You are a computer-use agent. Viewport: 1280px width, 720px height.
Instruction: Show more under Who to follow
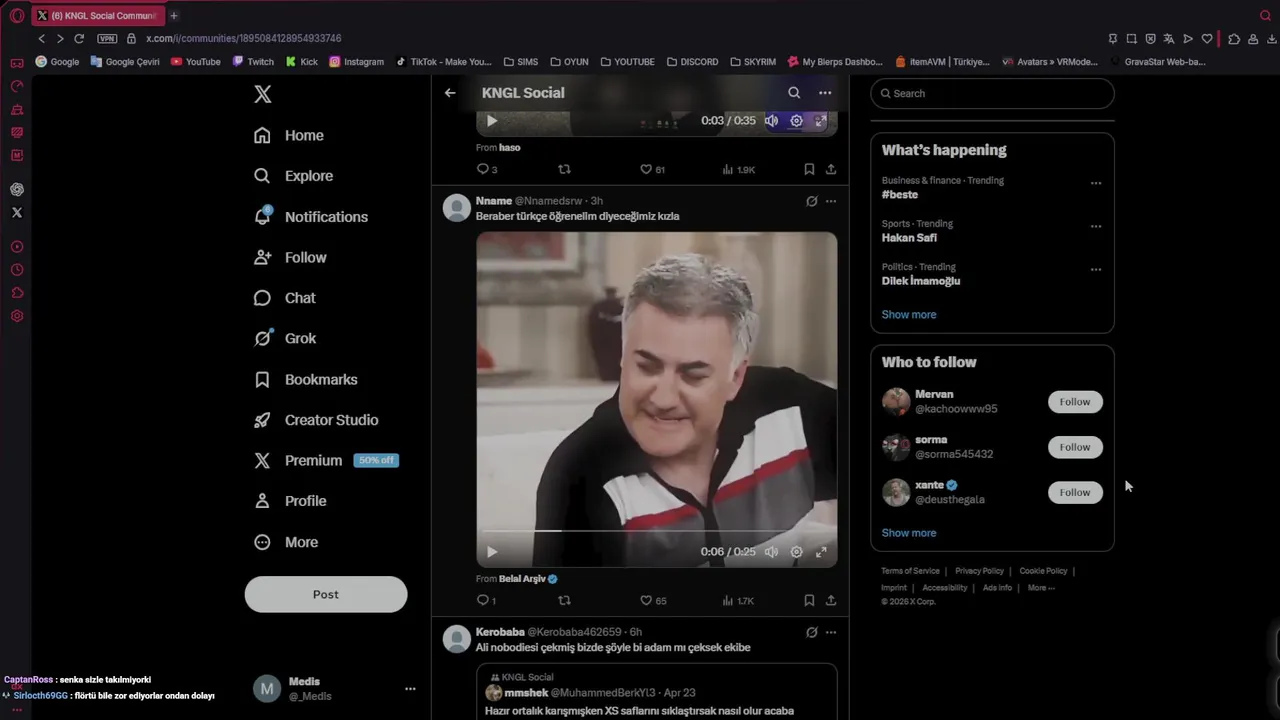909,533
